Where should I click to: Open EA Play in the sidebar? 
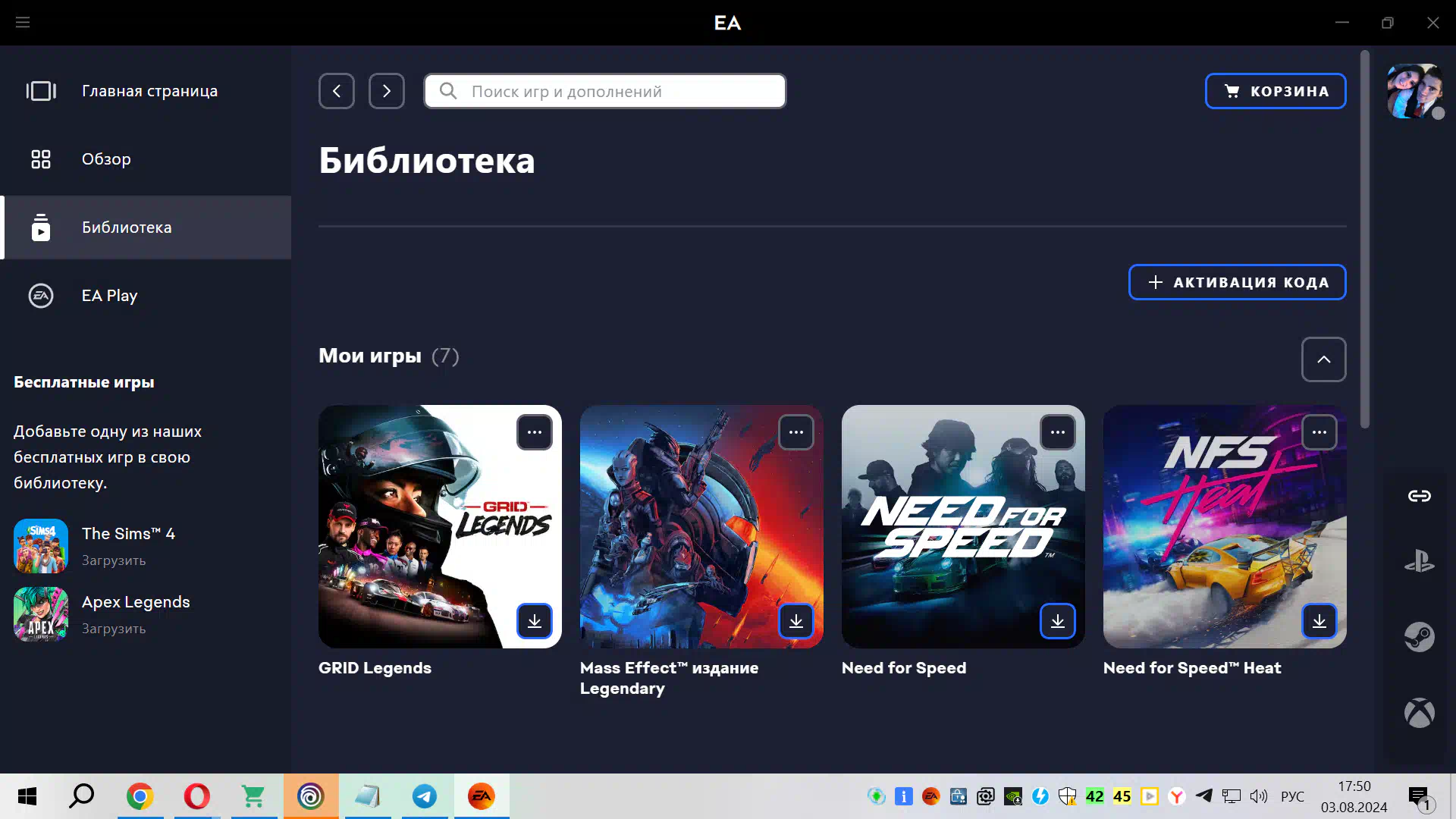(146, 296)
